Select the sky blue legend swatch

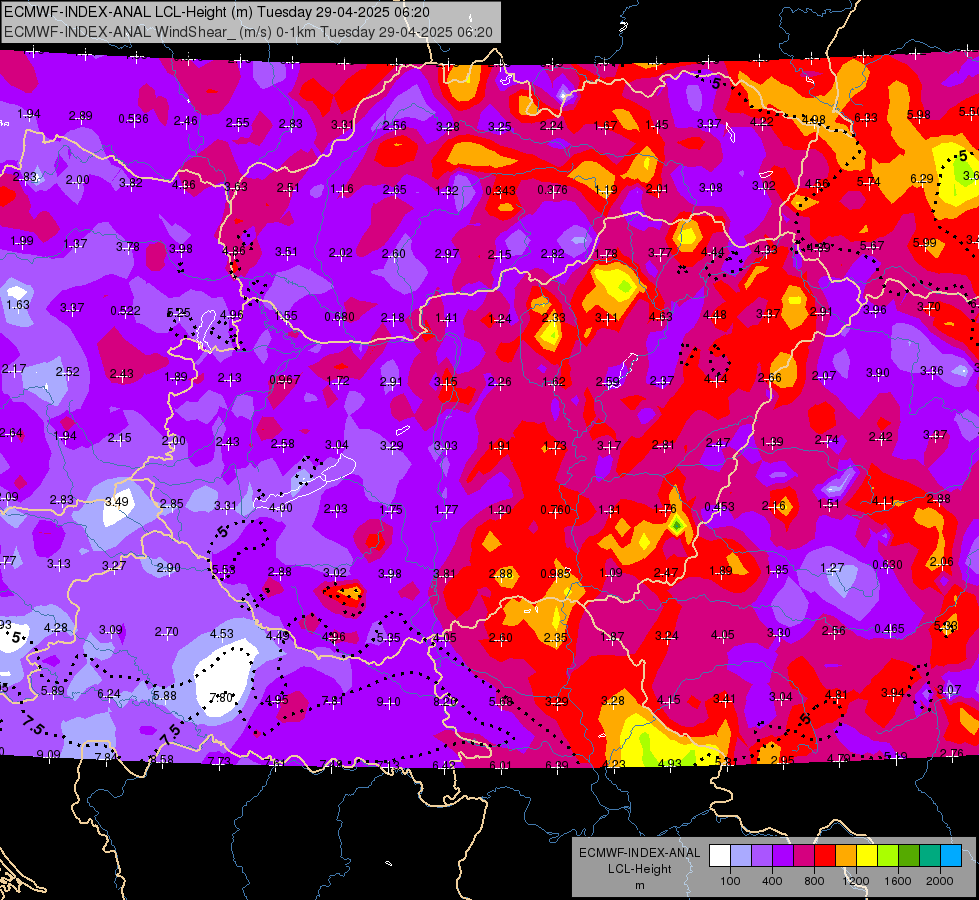point(951,856)
